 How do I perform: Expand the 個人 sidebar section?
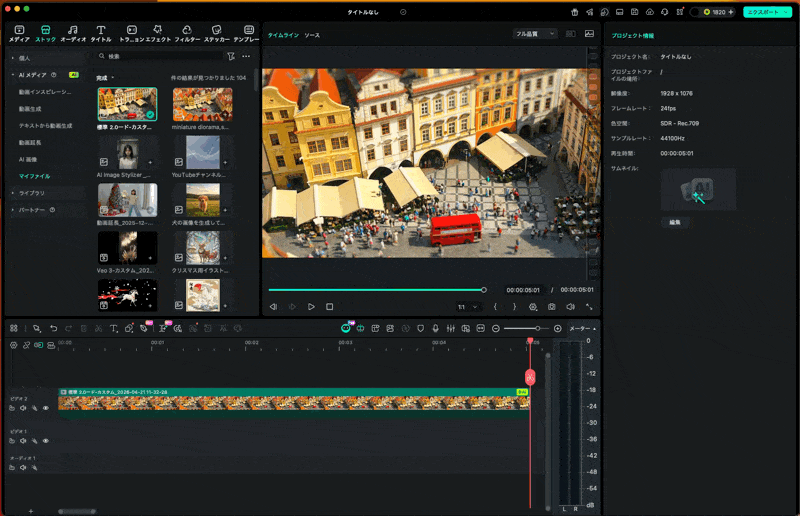(x=13, y=58)
